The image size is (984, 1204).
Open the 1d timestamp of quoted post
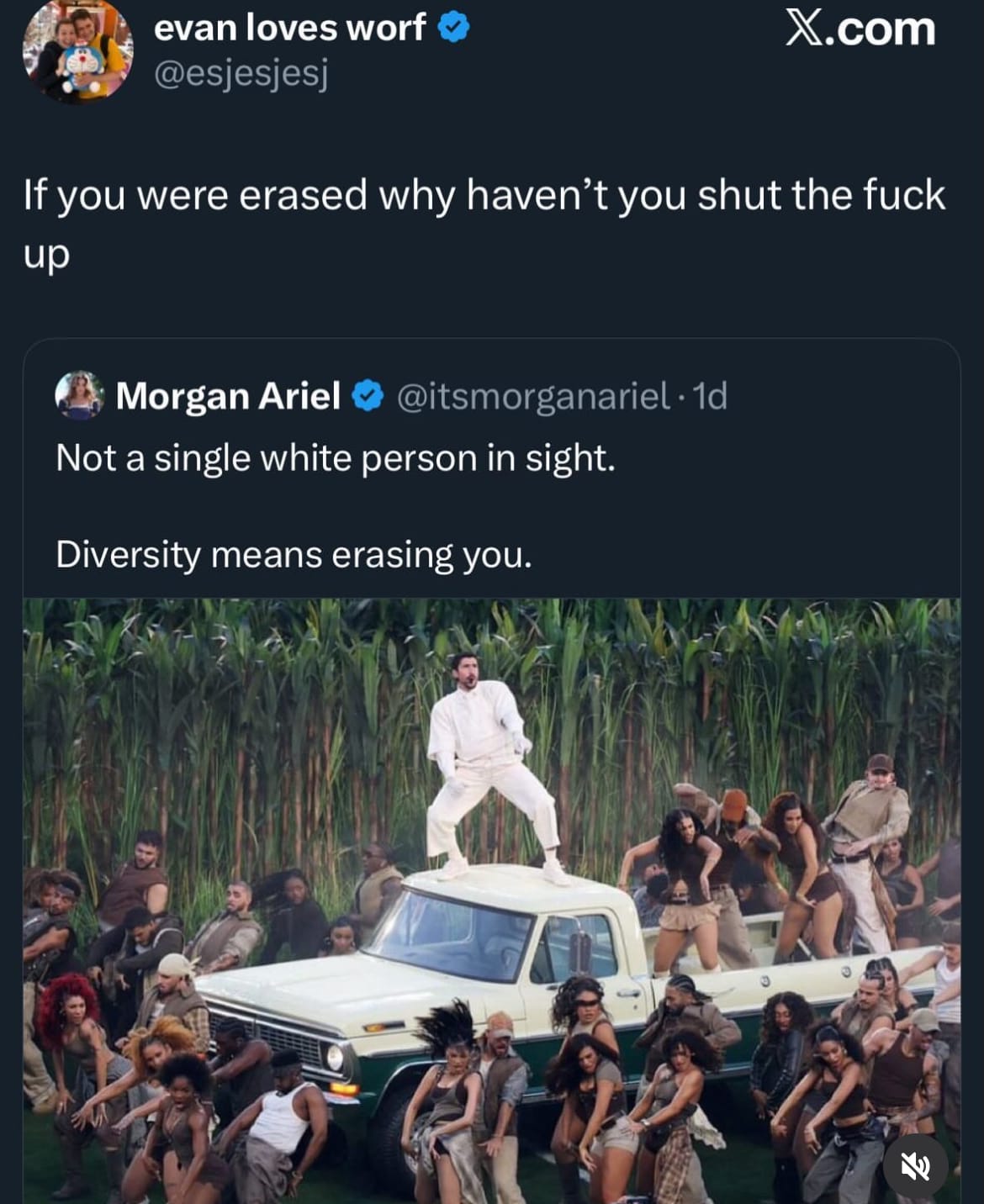pos(710,396)
